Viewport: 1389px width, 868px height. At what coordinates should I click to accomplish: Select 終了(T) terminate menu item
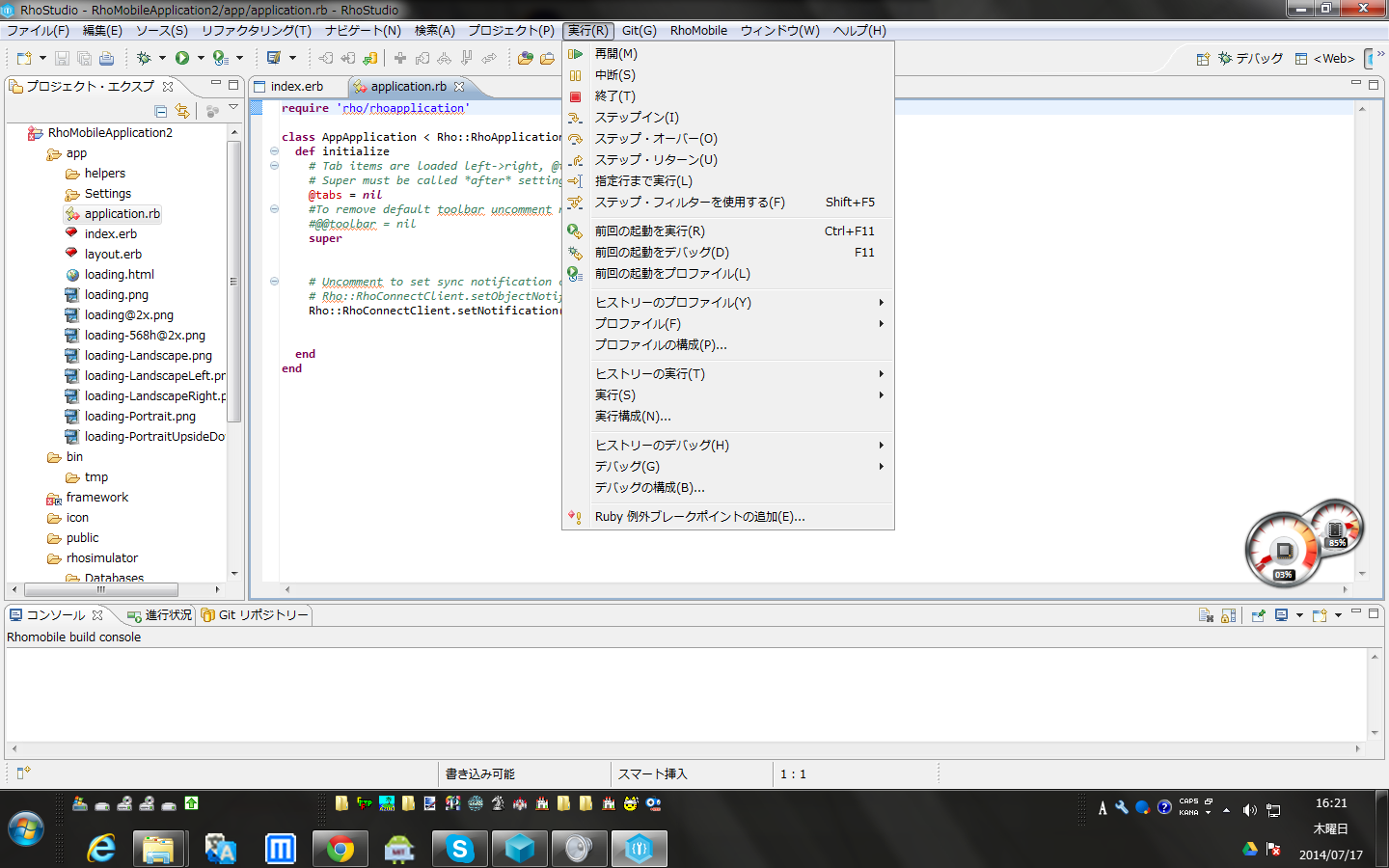pos(728,96)
